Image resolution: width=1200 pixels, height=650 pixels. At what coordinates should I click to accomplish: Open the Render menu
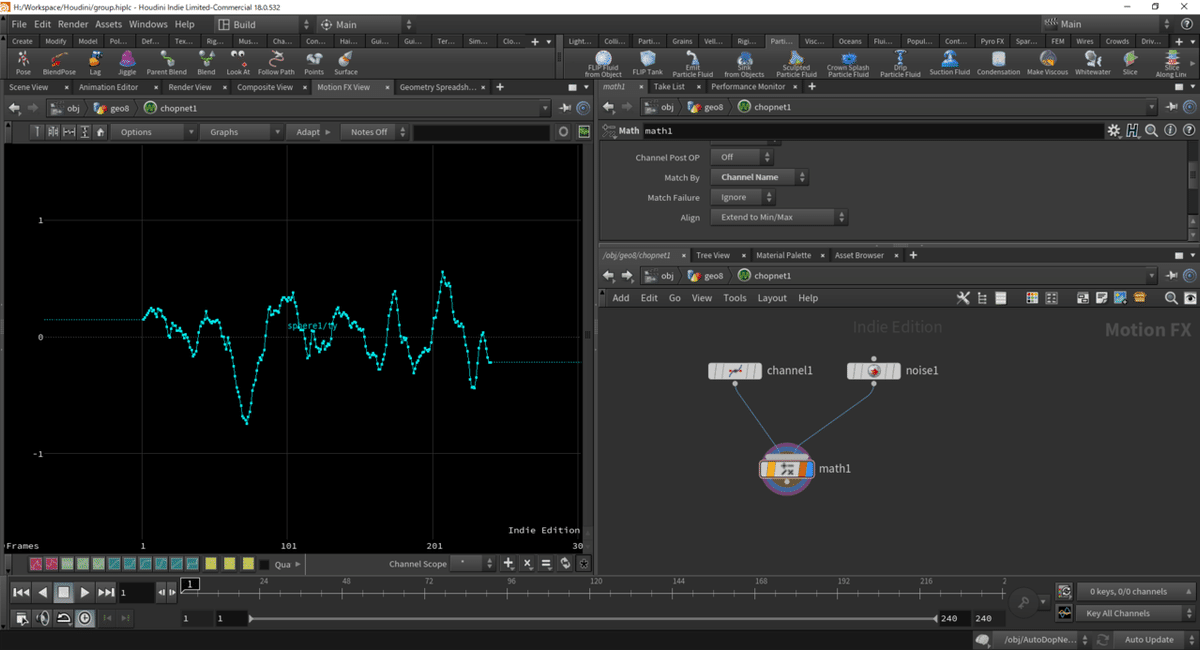point(73,24)
